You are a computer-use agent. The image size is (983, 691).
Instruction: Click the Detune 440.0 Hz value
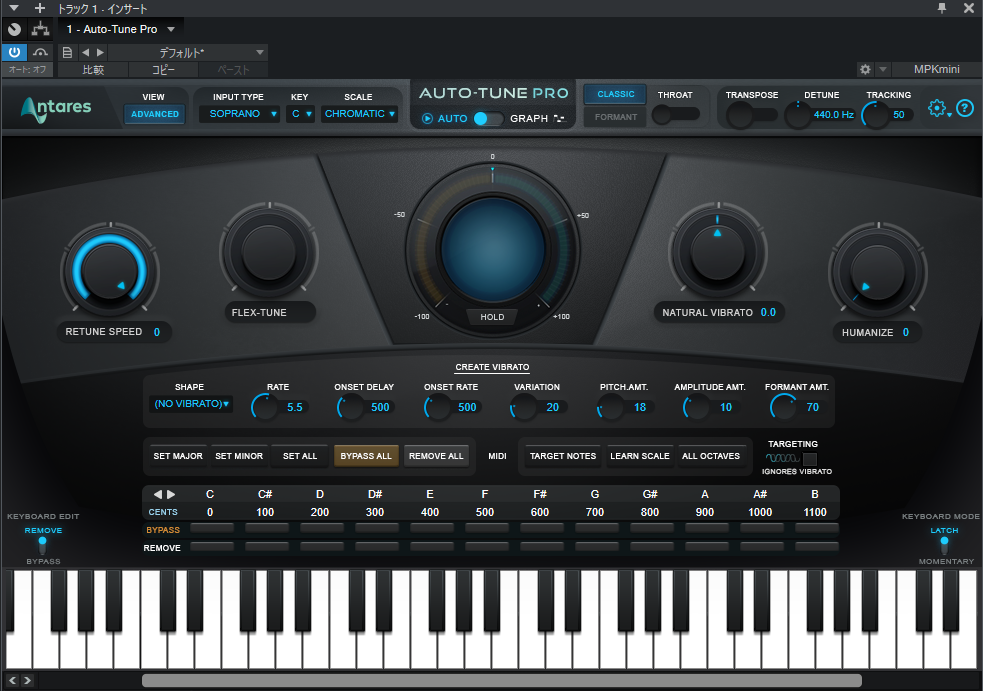pyautogui.click(x=833, y=115)
